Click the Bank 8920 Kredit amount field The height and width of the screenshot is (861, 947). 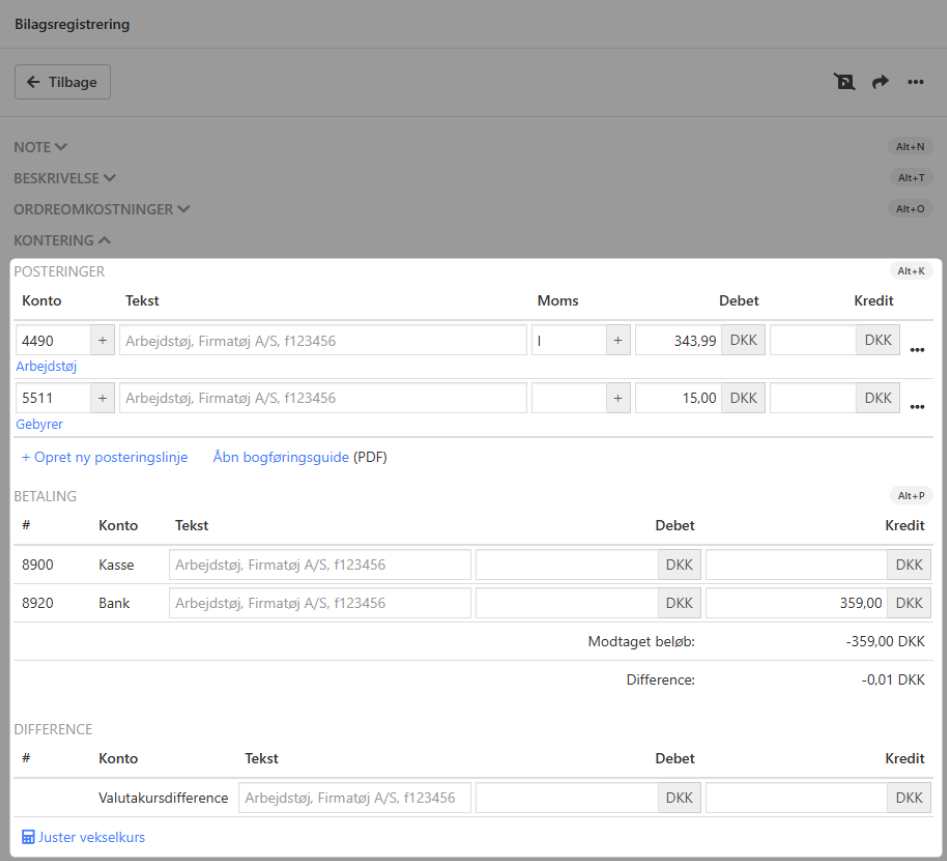click(796, 603)
